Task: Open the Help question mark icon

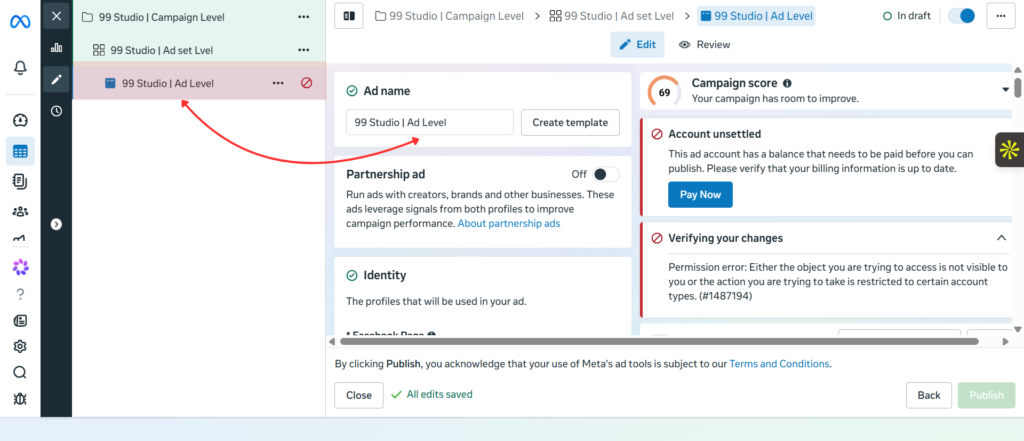Action: 20,294
